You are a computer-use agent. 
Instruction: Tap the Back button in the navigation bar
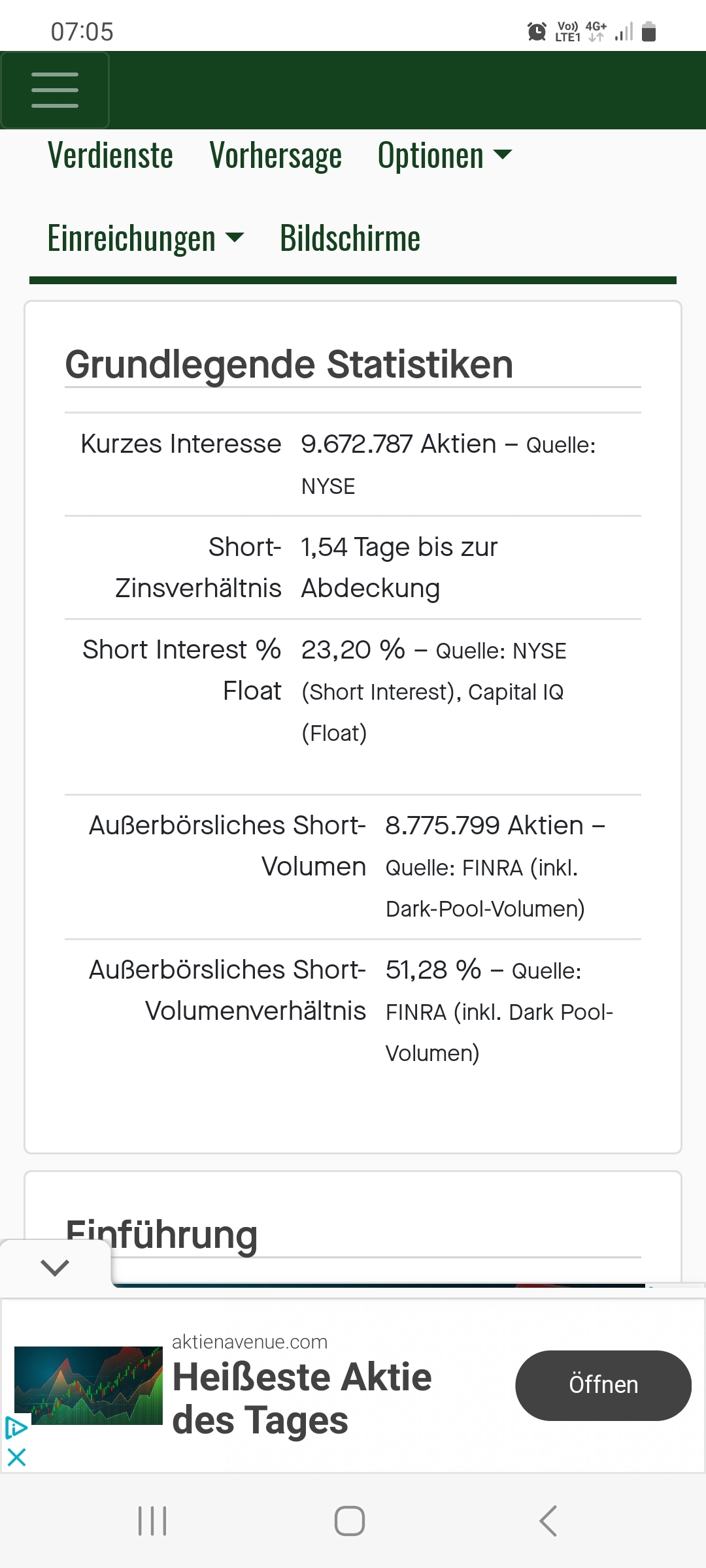click(548, 1520)
